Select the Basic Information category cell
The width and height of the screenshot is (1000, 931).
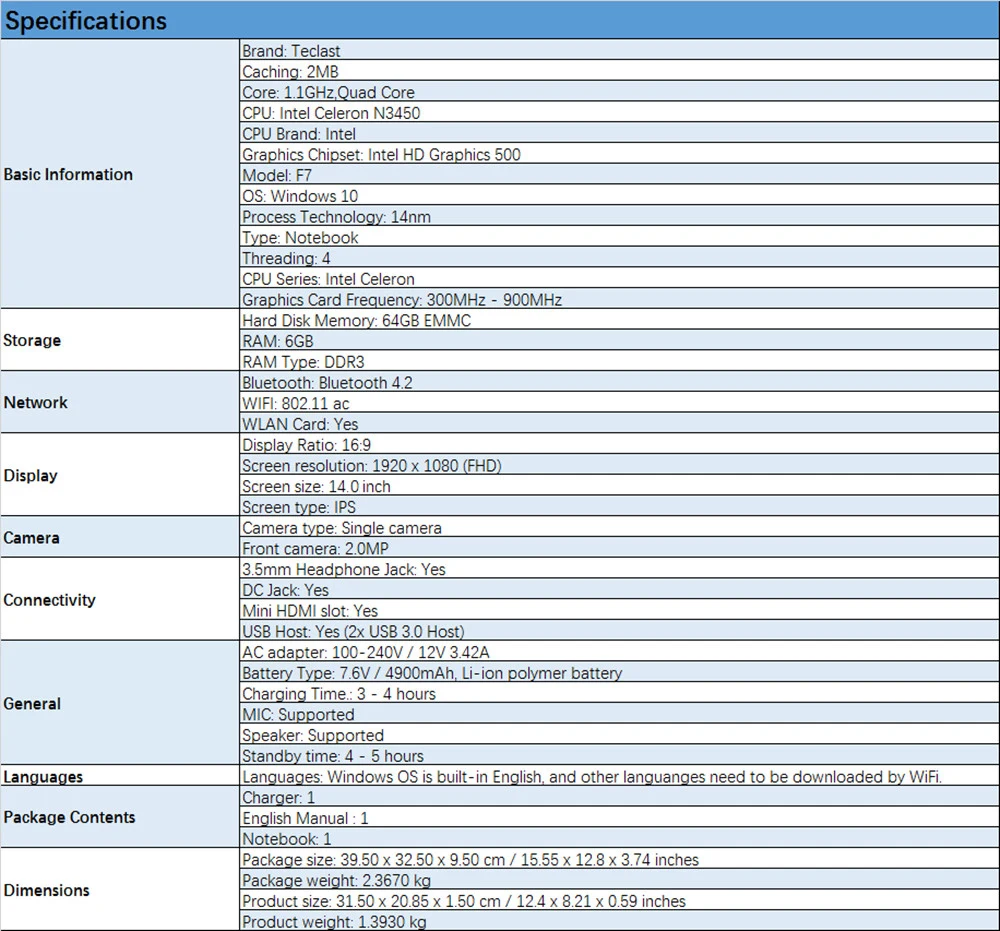[119, 174]
